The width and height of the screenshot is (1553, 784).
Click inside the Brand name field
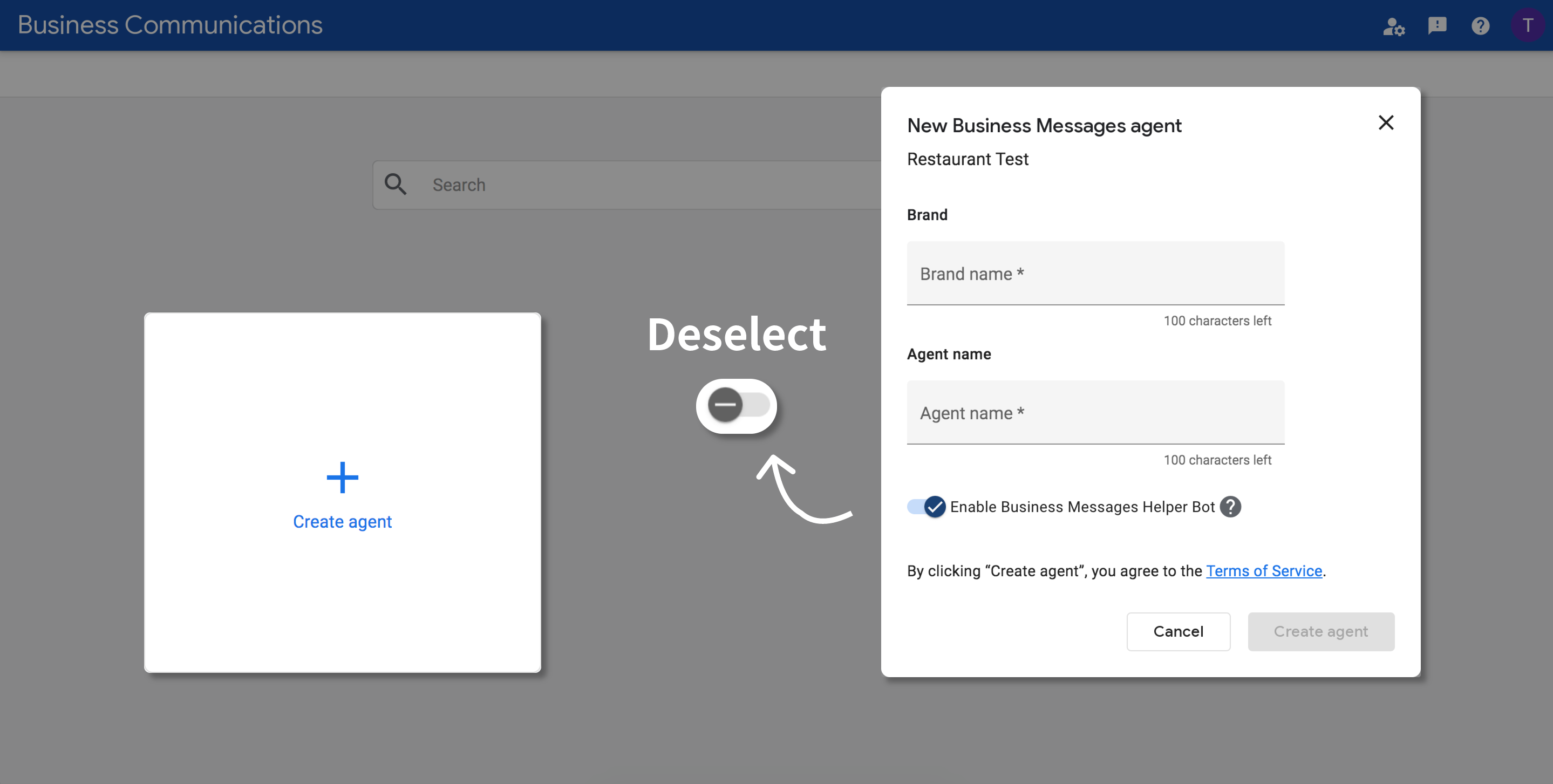pyautogui.click(x=1095, y=274)
